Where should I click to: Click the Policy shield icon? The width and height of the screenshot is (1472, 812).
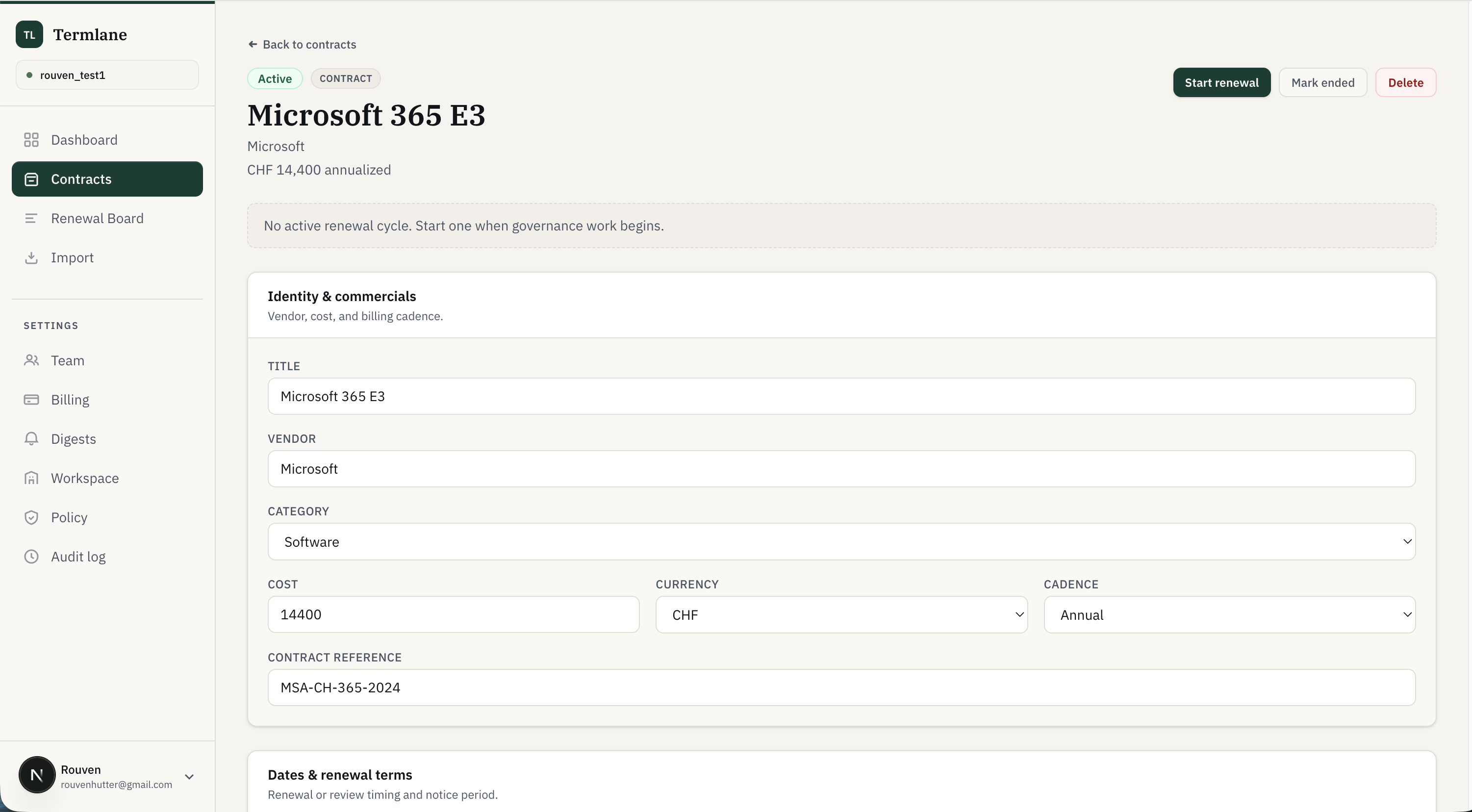(31, 517)
